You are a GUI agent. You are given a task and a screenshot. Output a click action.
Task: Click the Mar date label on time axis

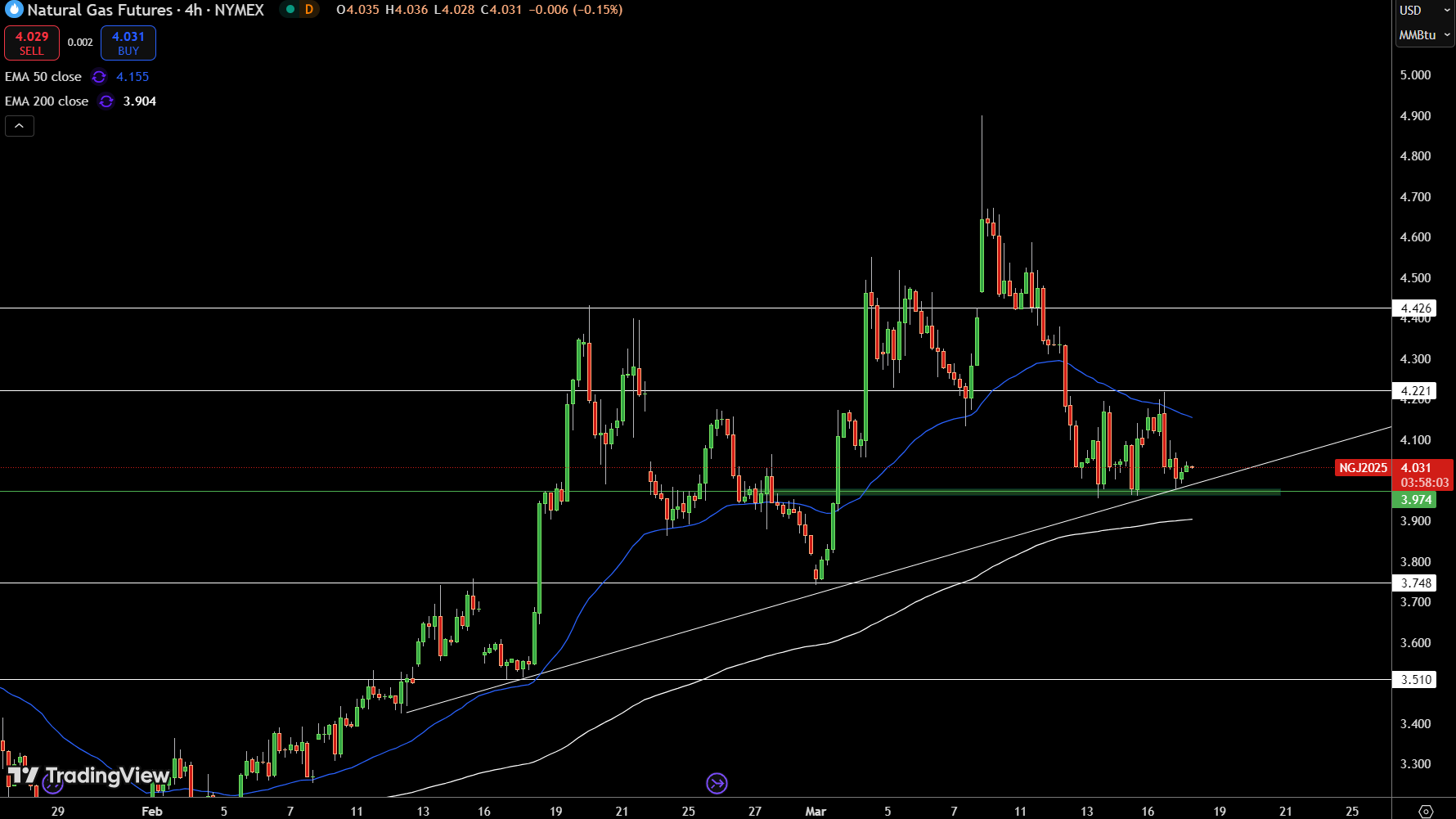coord(816,812)
